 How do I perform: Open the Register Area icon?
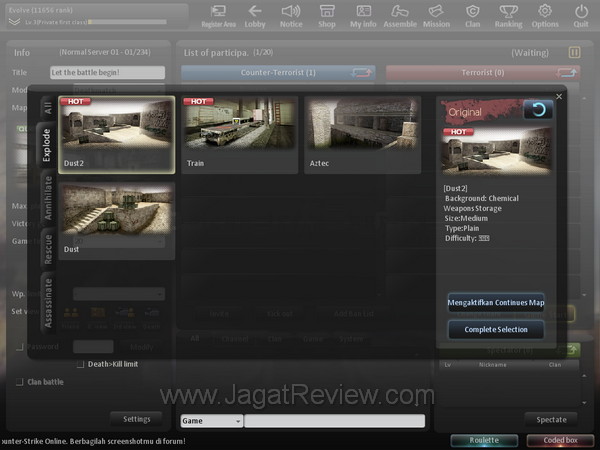[218, 16]
